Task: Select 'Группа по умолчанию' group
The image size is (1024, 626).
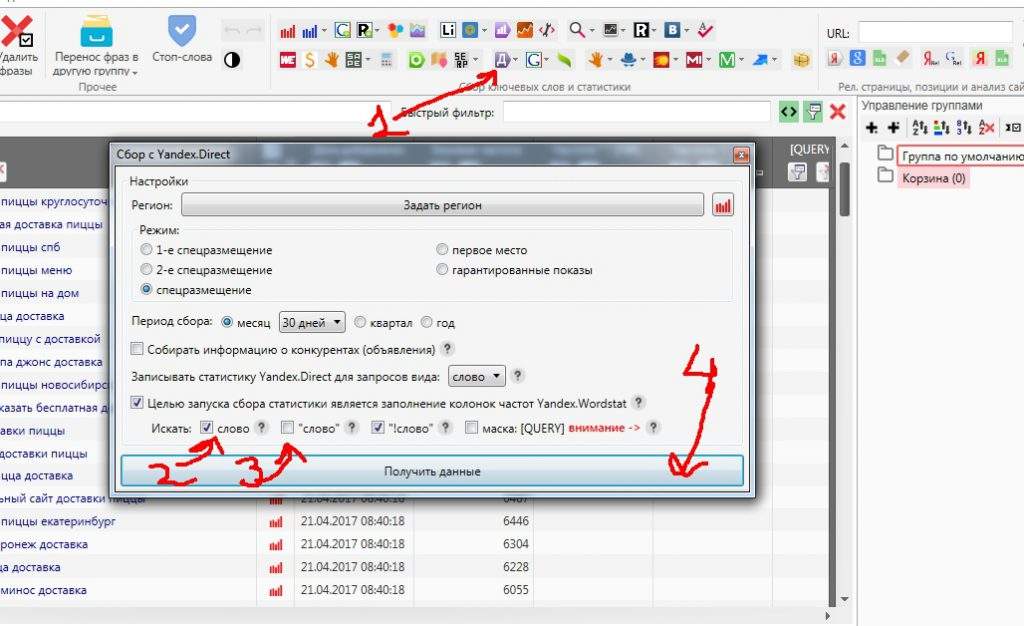Action: 962,156
